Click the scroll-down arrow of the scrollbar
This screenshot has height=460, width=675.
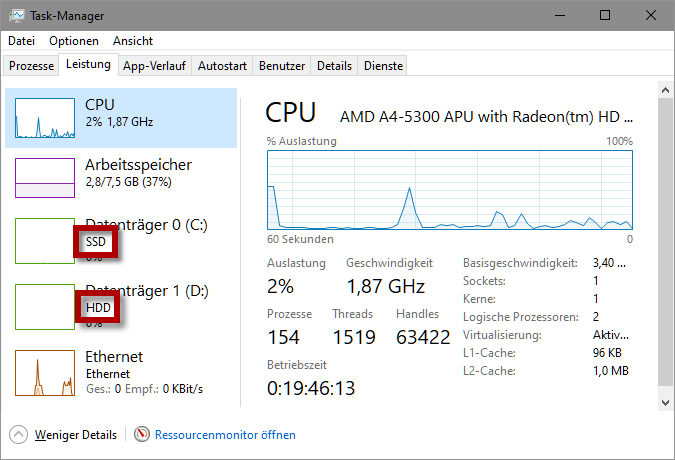(667, 402)
